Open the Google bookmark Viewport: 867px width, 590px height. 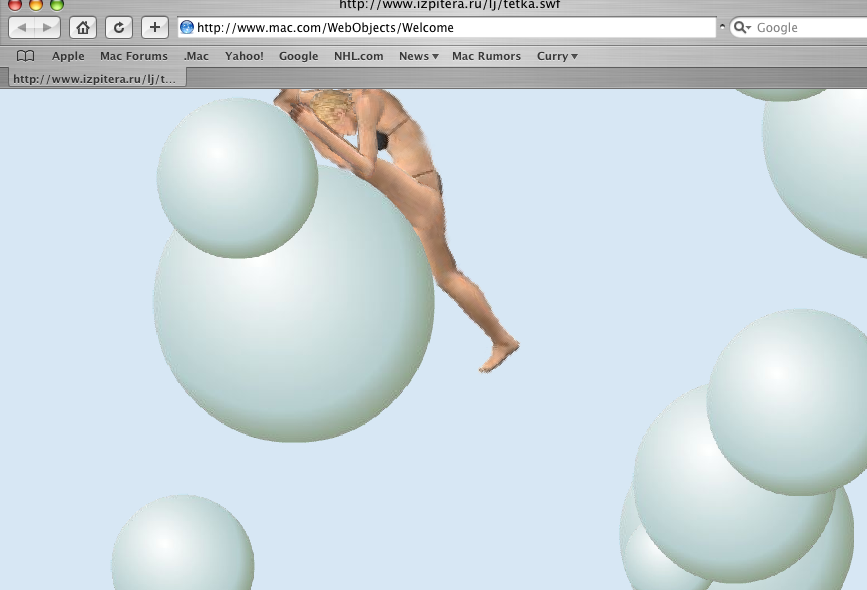299,56
